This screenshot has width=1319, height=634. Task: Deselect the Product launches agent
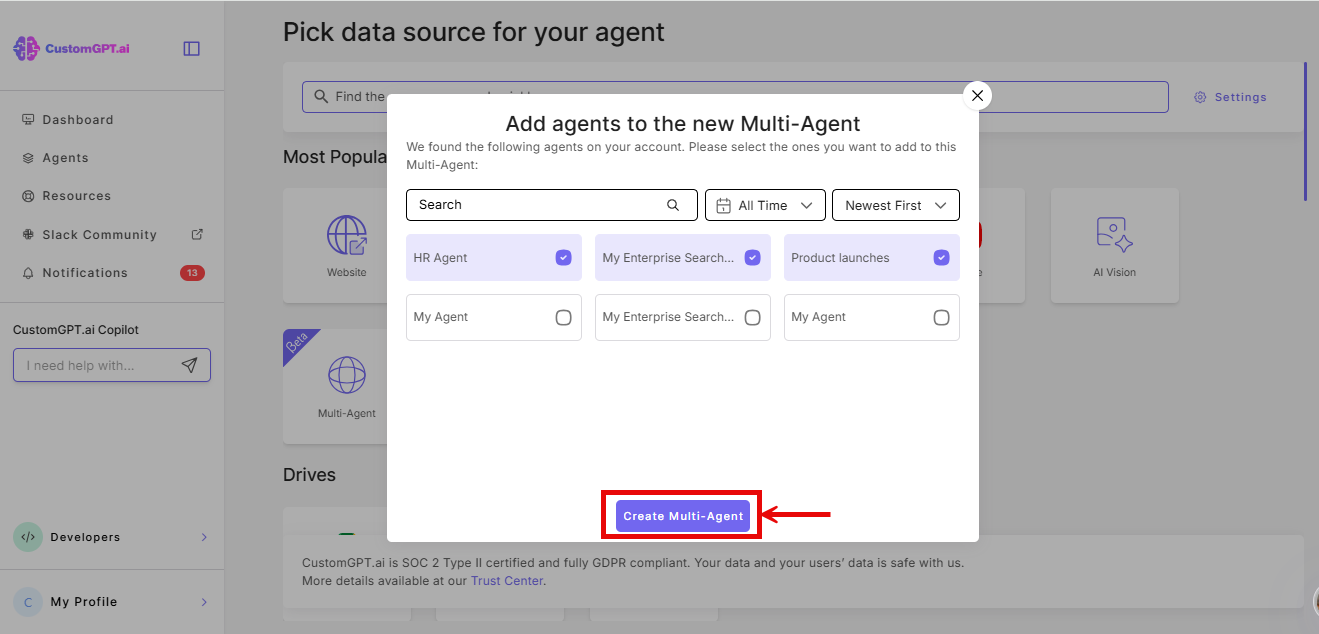941,257
